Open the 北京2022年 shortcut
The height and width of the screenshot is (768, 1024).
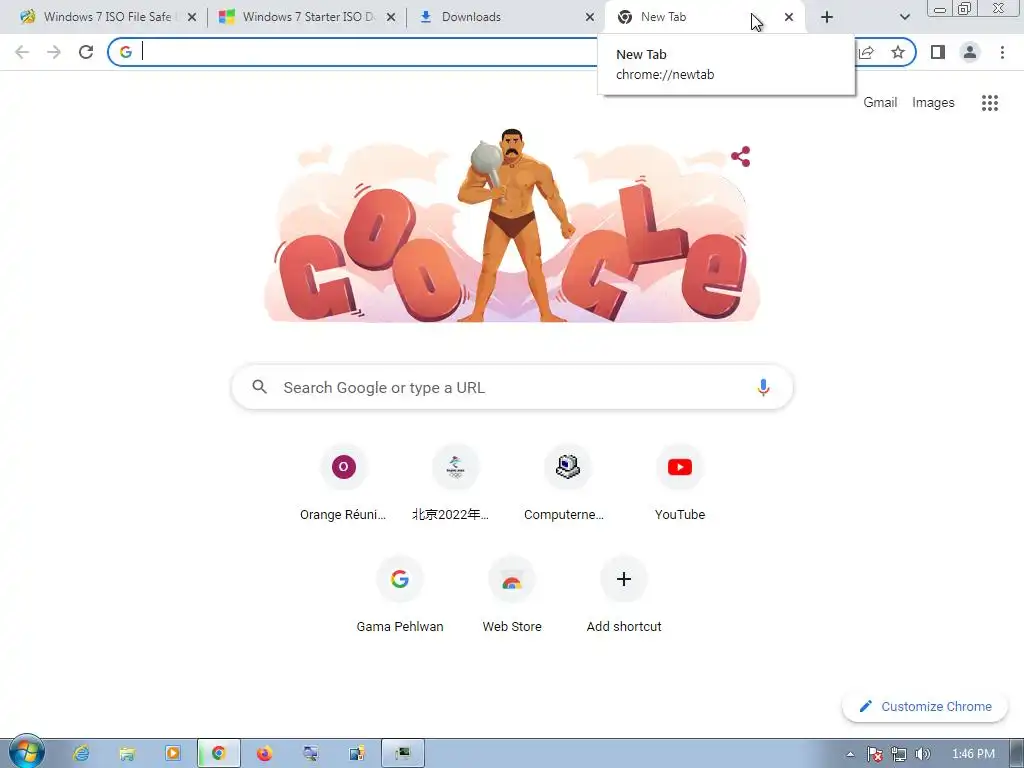point(456,483)
